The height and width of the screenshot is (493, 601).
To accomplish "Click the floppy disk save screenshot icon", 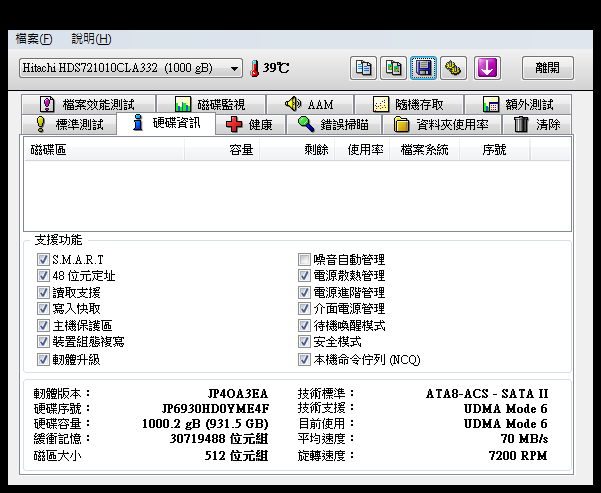I will [423, 68].
